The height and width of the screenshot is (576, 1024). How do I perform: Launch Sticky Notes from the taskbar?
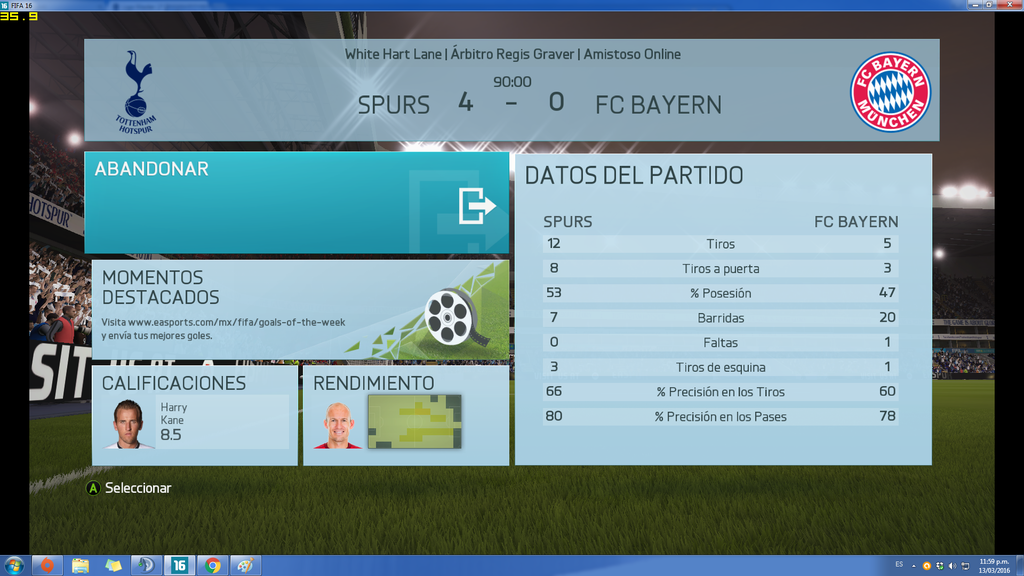(114, 565)
